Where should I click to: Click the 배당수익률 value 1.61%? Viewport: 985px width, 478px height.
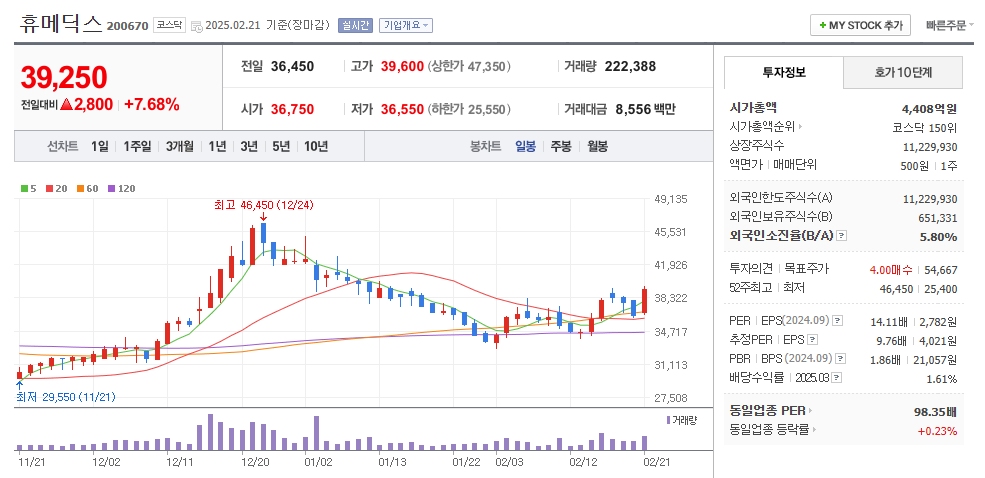point(942,379)
